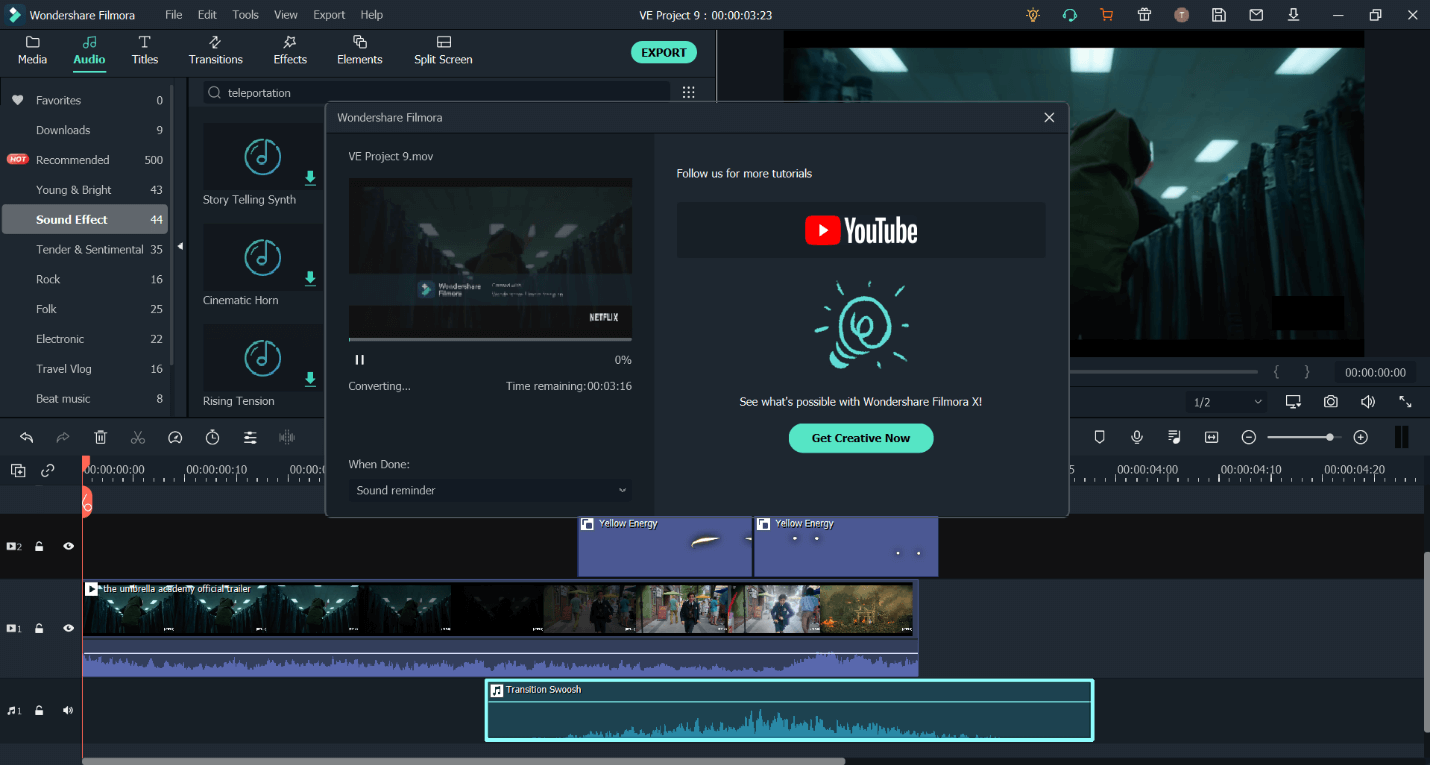Record voiceover with the microphone icon
This screenshot has height=771, width=1430.
pos(1137,437)
